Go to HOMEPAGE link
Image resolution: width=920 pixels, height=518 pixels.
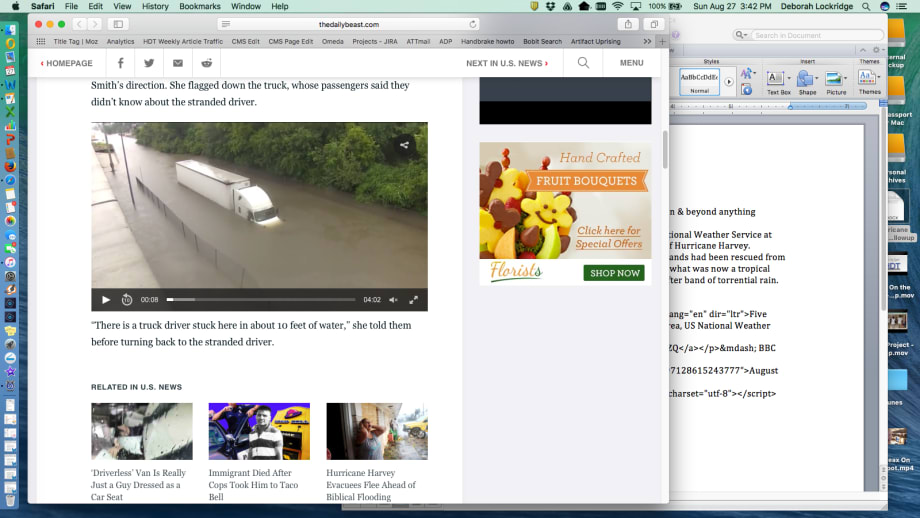click(66, 63)
